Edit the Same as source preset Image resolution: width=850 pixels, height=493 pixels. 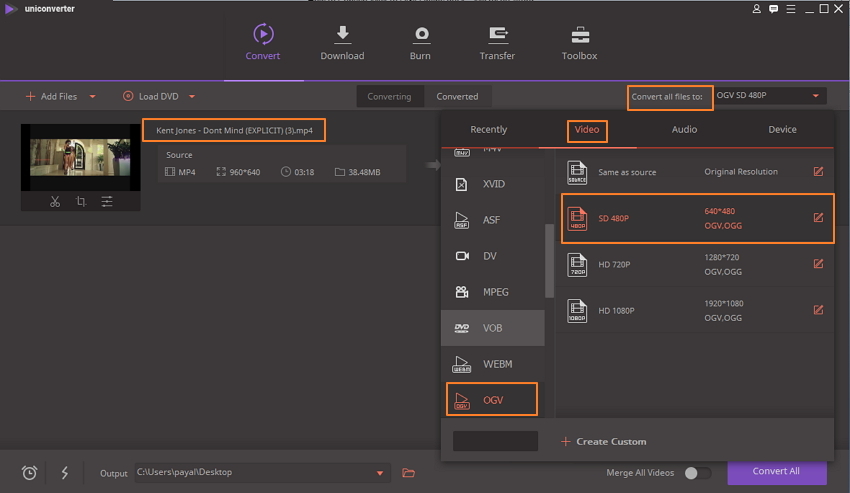(x=818, y=171)
